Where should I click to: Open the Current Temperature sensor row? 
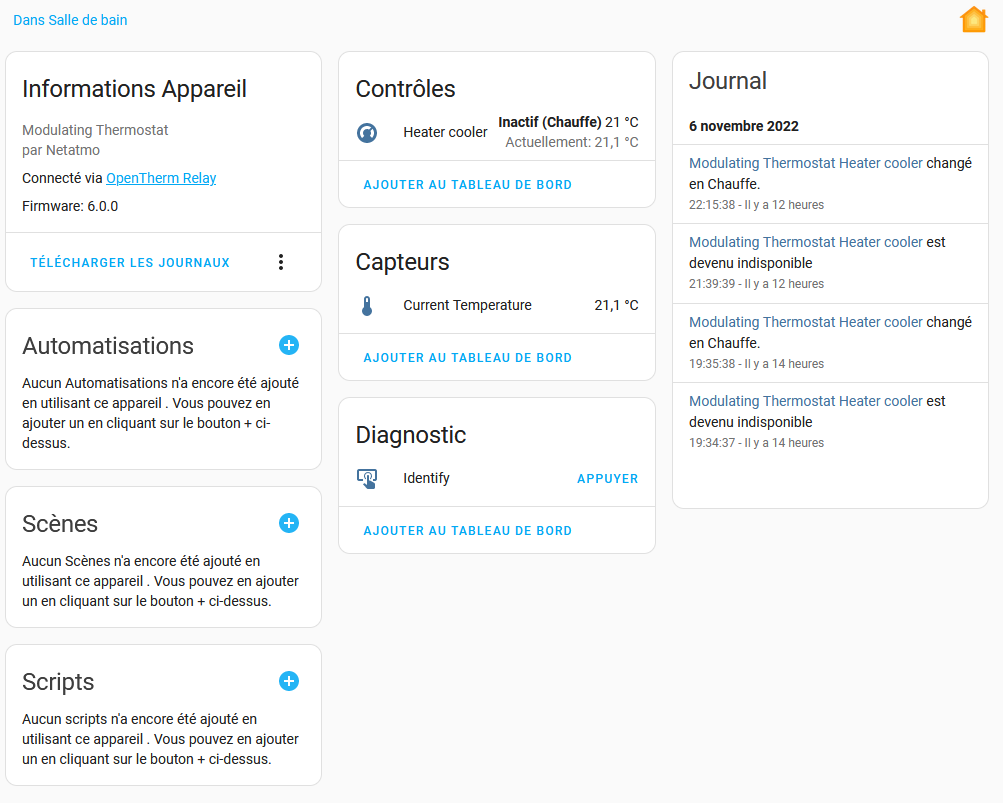coord(497,306)
